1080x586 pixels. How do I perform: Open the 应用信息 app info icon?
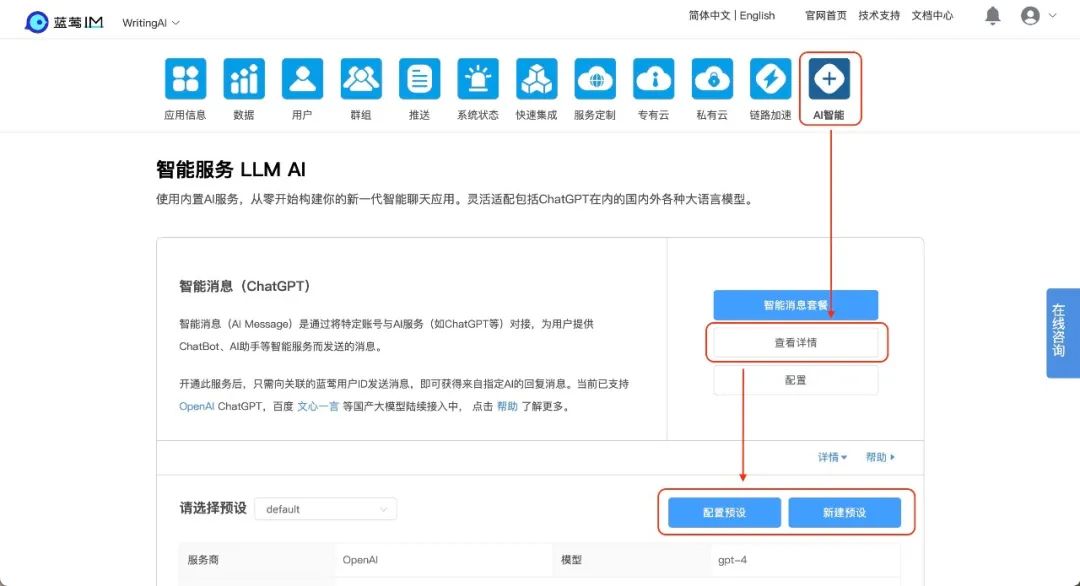[x=185, y=79]
